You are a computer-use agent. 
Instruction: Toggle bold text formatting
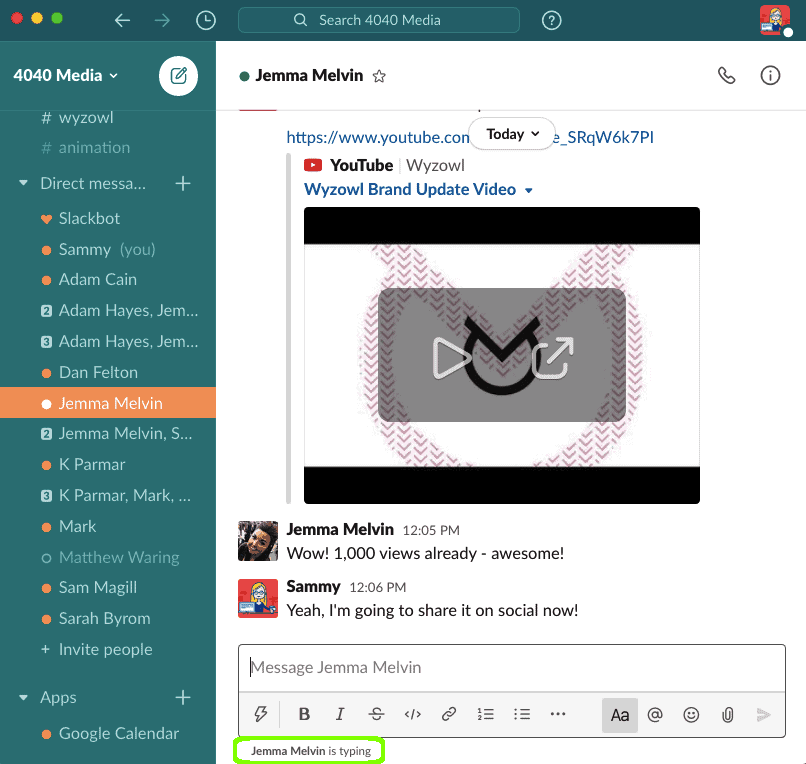[x=304, y=714]
